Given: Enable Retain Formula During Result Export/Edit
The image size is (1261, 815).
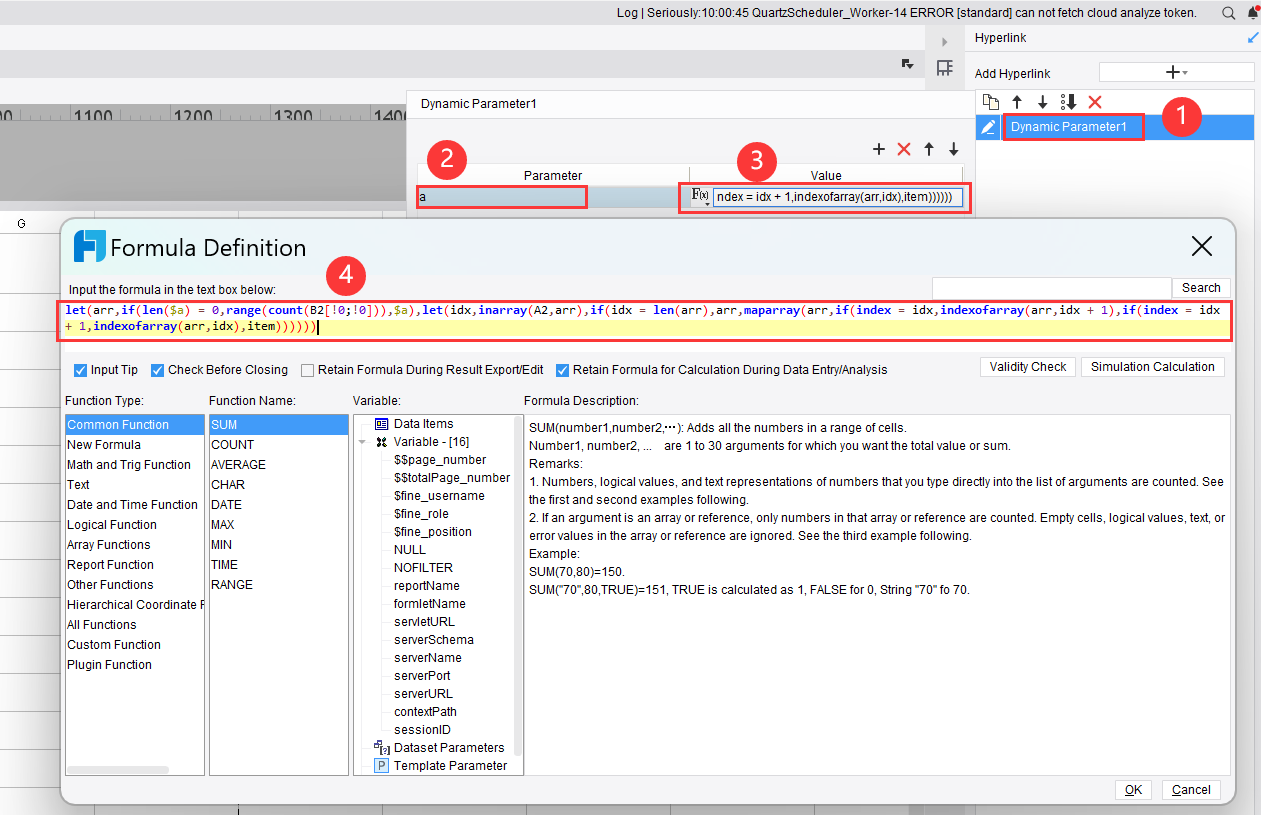Looking at the screenshot, I should [x=308, y=370].
